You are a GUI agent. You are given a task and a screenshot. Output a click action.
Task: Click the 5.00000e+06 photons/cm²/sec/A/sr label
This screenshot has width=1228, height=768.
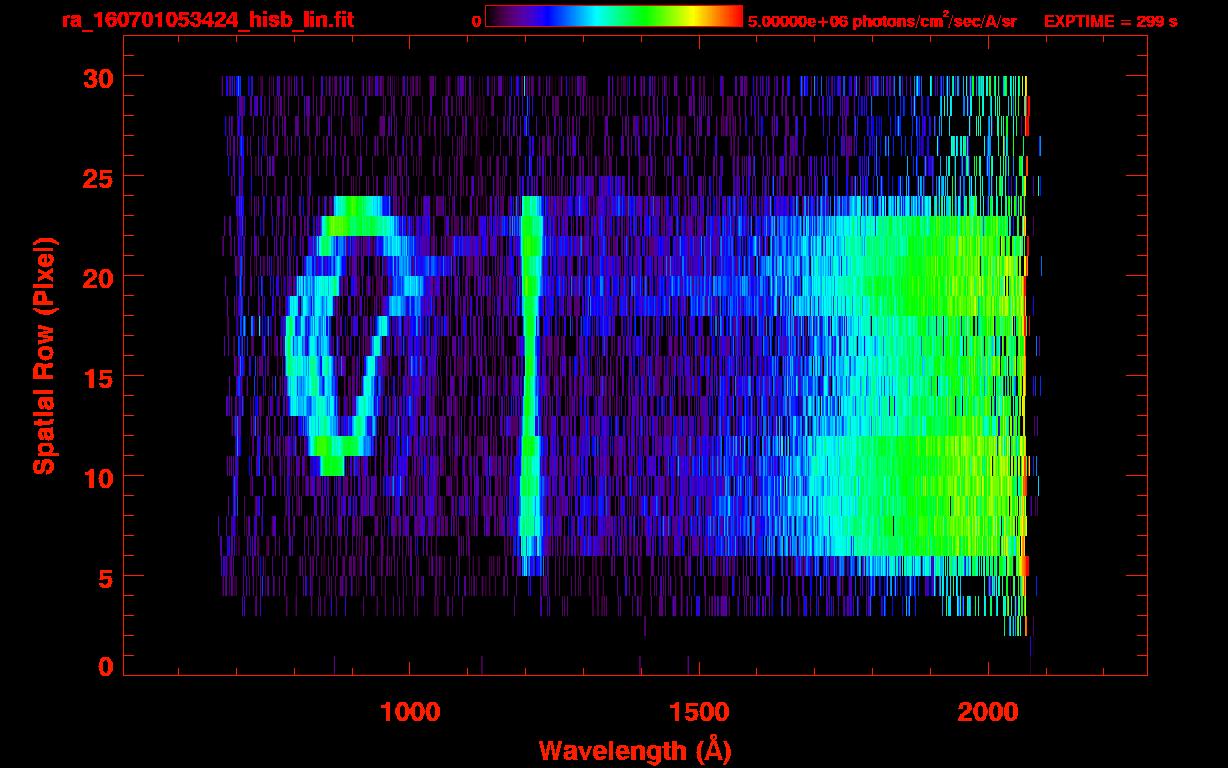882,20
